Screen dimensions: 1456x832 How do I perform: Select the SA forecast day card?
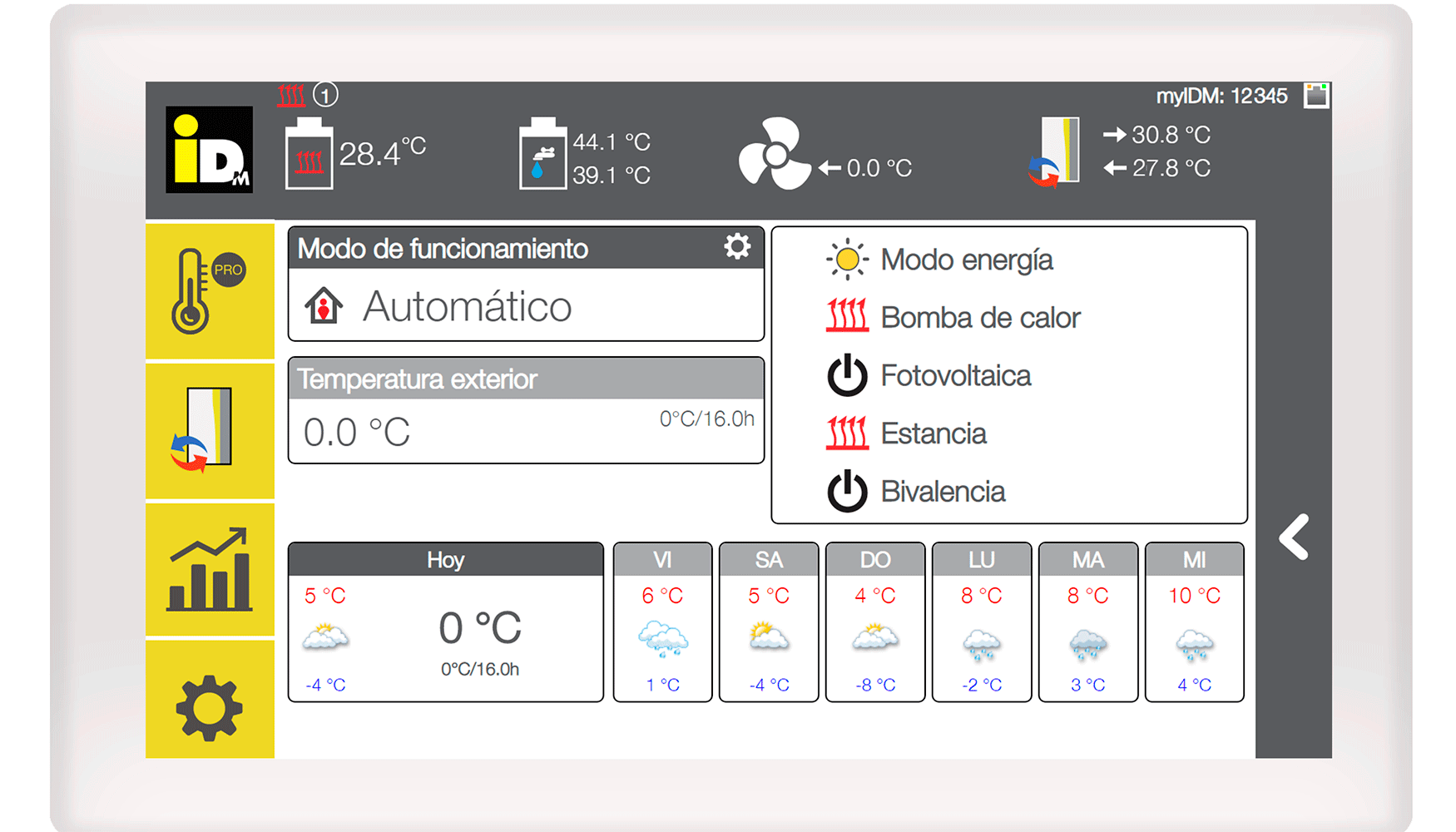coord(769,622)
